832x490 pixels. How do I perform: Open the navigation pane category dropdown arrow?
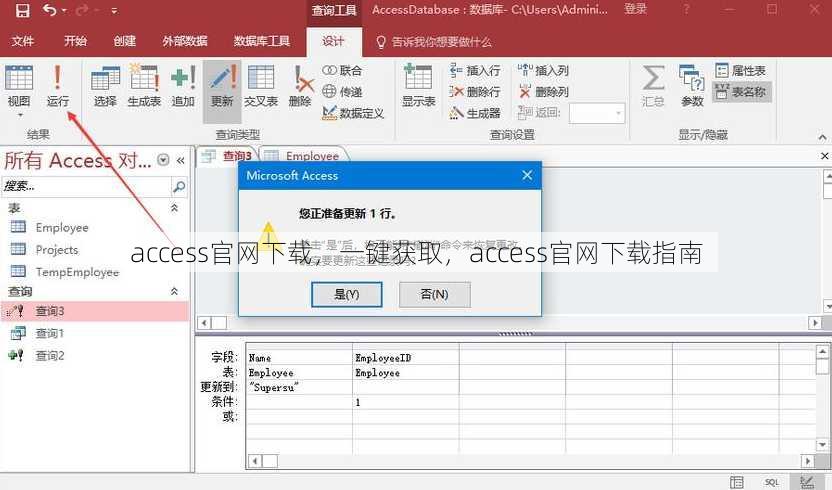pyautogui.click(x=163, y=160)
